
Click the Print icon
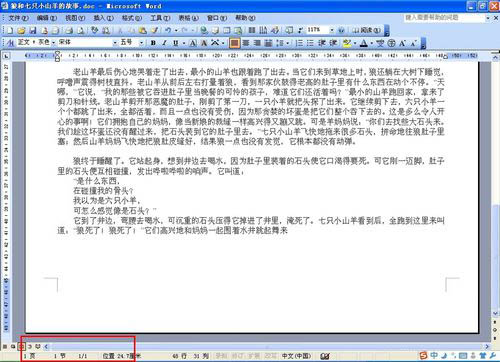(x=69, y=30)
